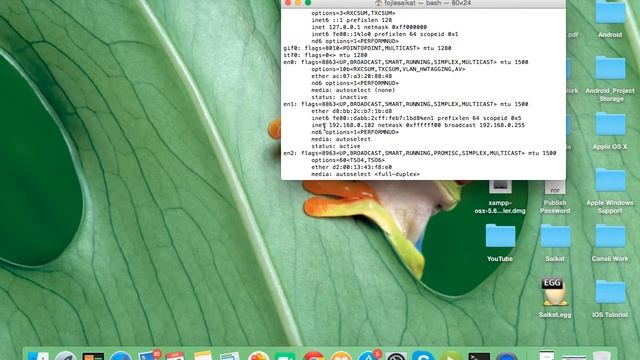Viewport: 640px width, 360px height.
Task: Select the xampp-osx dmg file
Action: [500, 187]
